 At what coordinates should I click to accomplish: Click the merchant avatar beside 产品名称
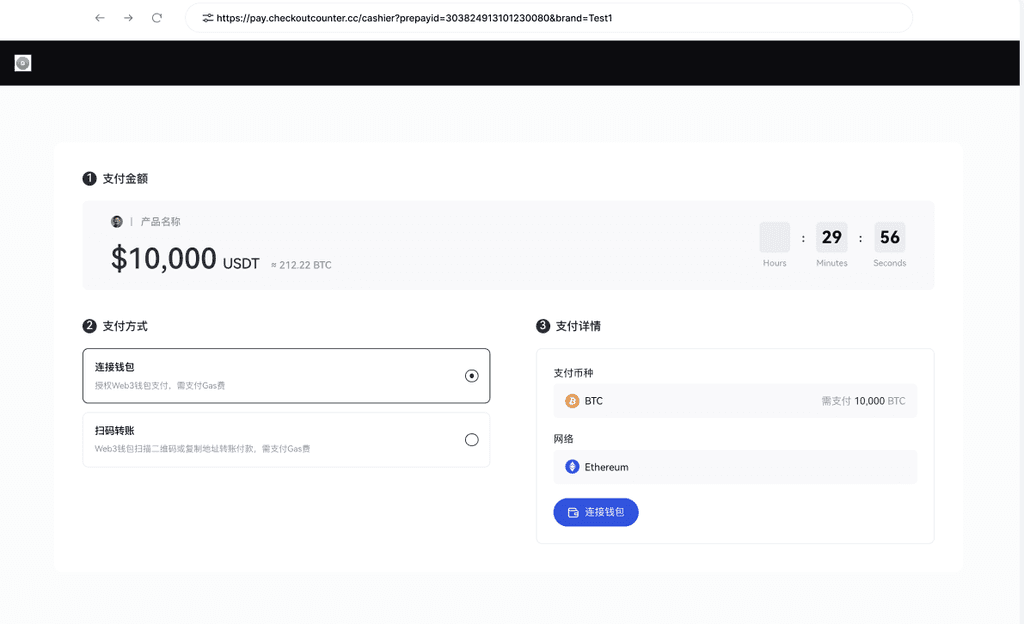click(x=117, y=222)
